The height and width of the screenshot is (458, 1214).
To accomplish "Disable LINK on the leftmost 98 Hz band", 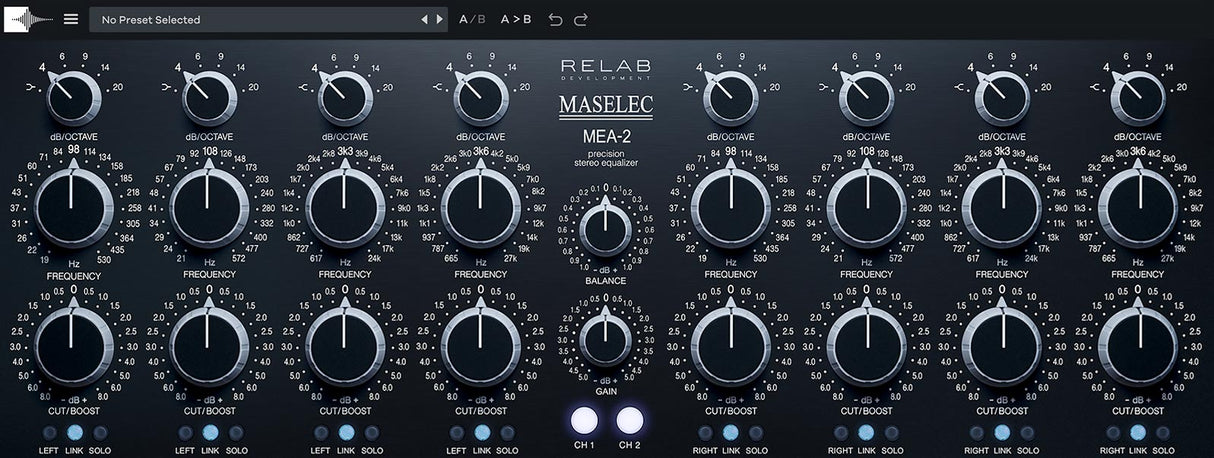I will [74, 433].
